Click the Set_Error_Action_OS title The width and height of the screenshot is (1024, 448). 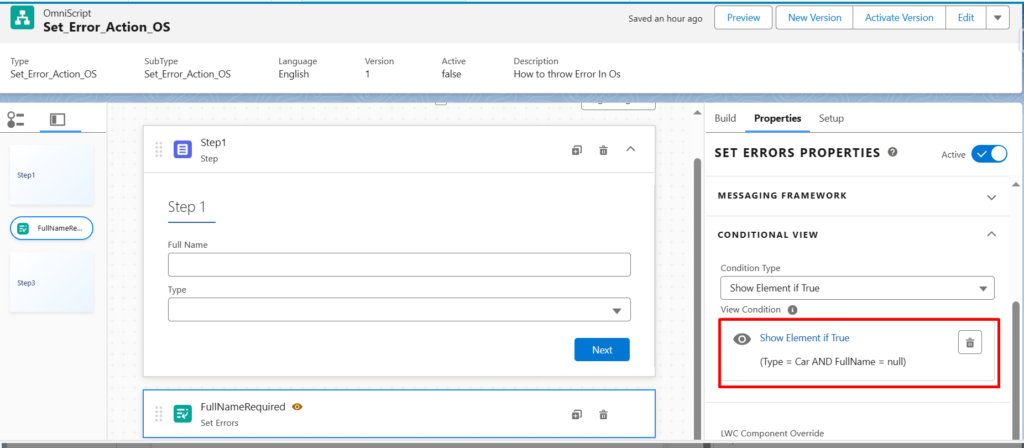click(x=106, y=27)
